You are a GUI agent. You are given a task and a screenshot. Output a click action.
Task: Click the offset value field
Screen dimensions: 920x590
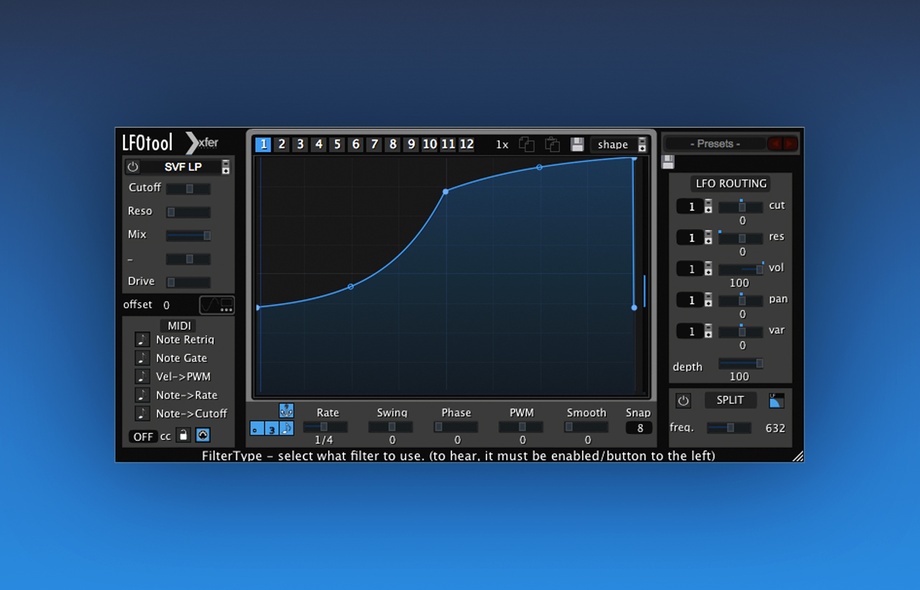pyautogui.click(x=167, y=305)
